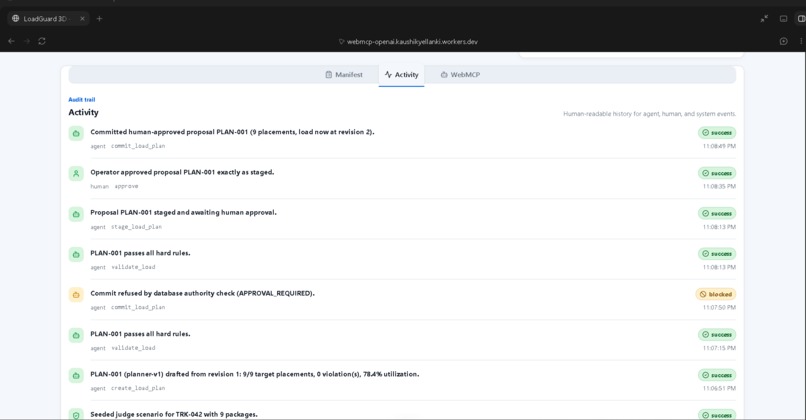Reload the current page
Viewport: 806px width, 420px height.
click(42, 41)
